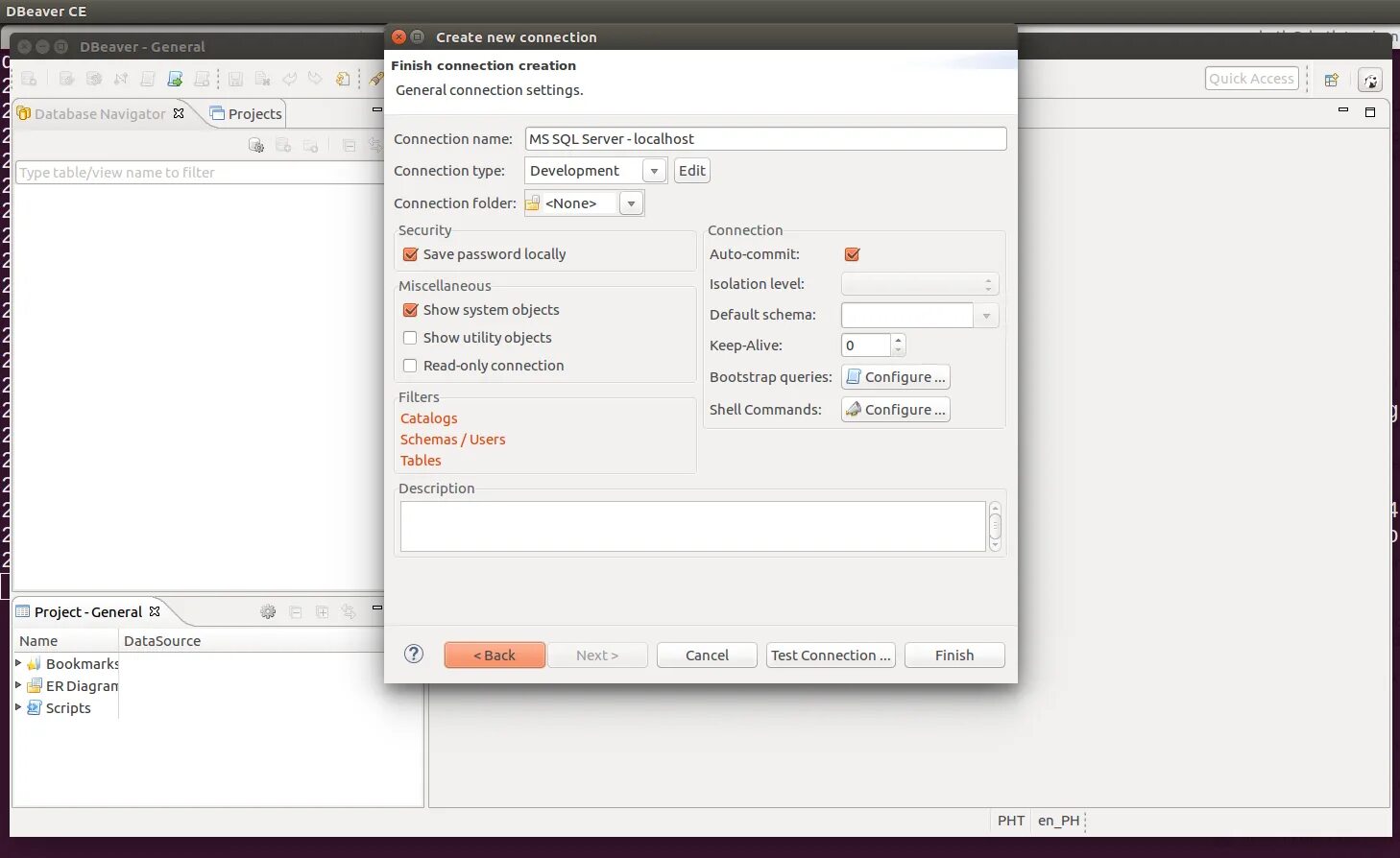Toggle the Auto-commit checkbox
This screenshot has width=1400, height=858.
pos(852,254)
